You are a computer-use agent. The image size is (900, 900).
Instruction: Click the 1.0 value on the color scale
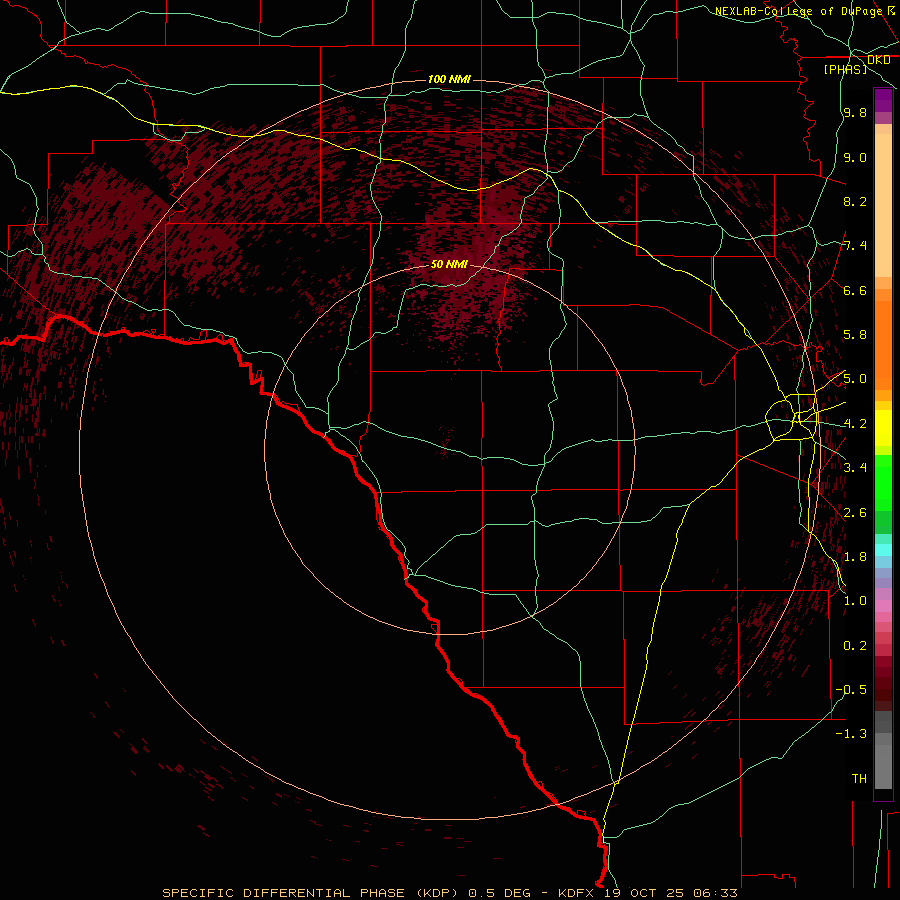[x=855, y=601]
